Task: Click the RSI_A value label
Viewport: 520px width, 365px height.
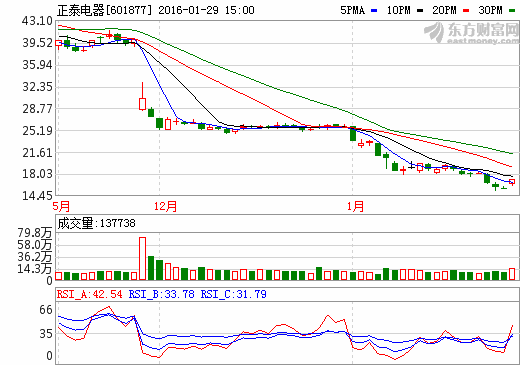Action: click(x=90, y=294)
